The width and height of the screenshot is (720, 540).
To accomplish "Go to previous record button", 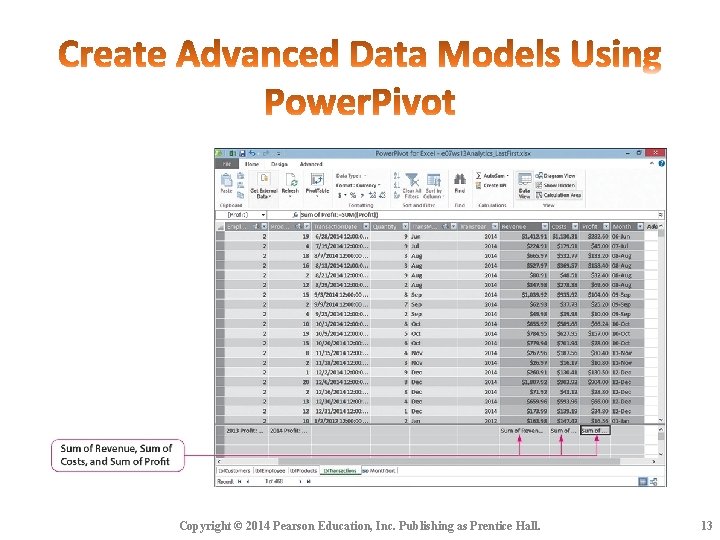I will (248, 482).
